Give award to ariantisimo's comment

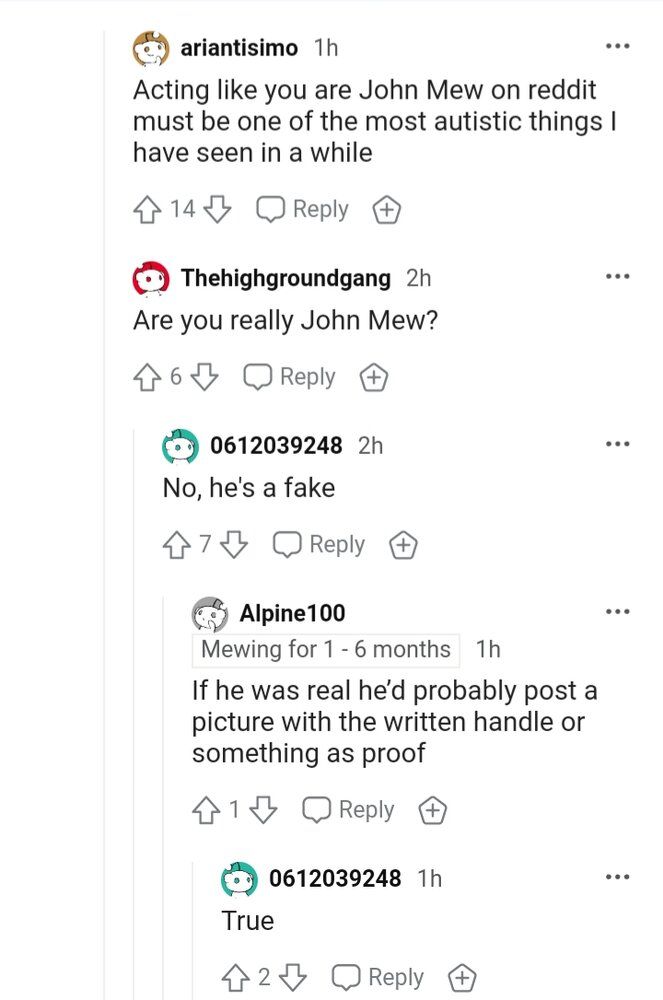(x=386, y=210)
